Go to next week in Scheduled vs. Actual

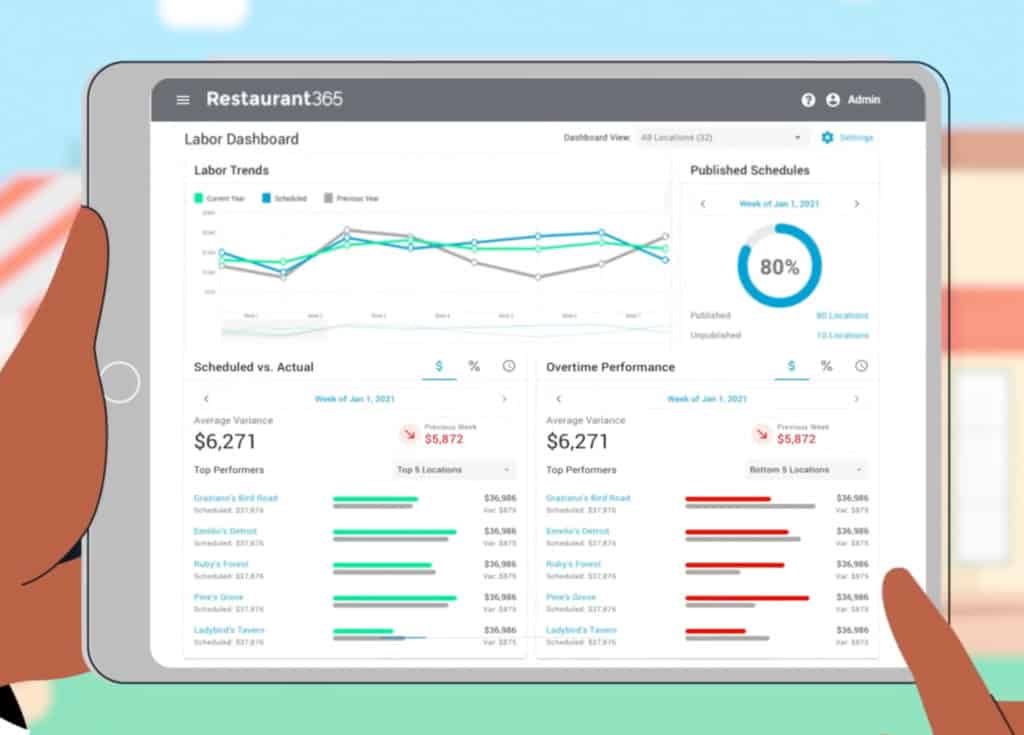click(x=504, y=399)
